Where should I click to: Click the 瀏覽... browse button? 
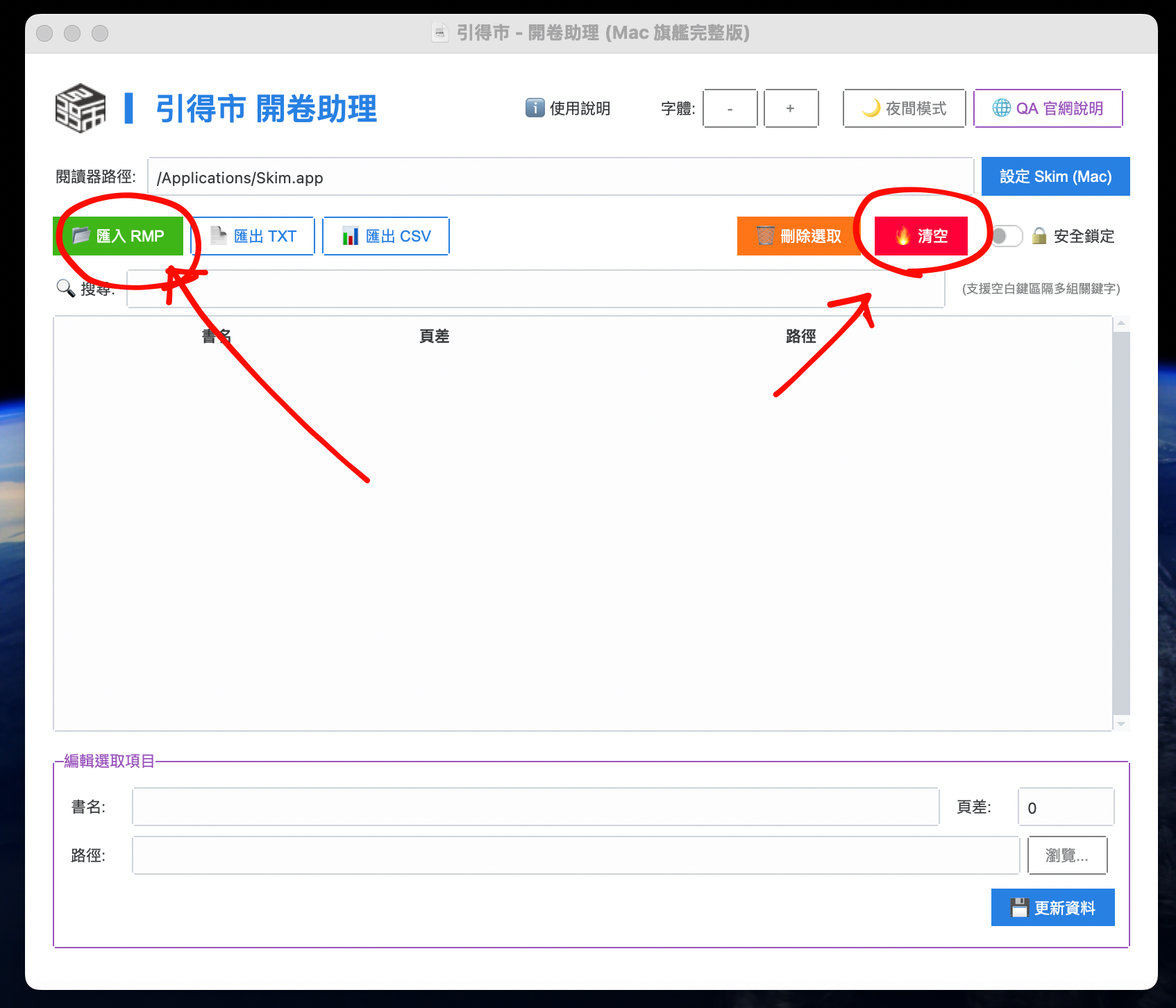(1067, 855)
